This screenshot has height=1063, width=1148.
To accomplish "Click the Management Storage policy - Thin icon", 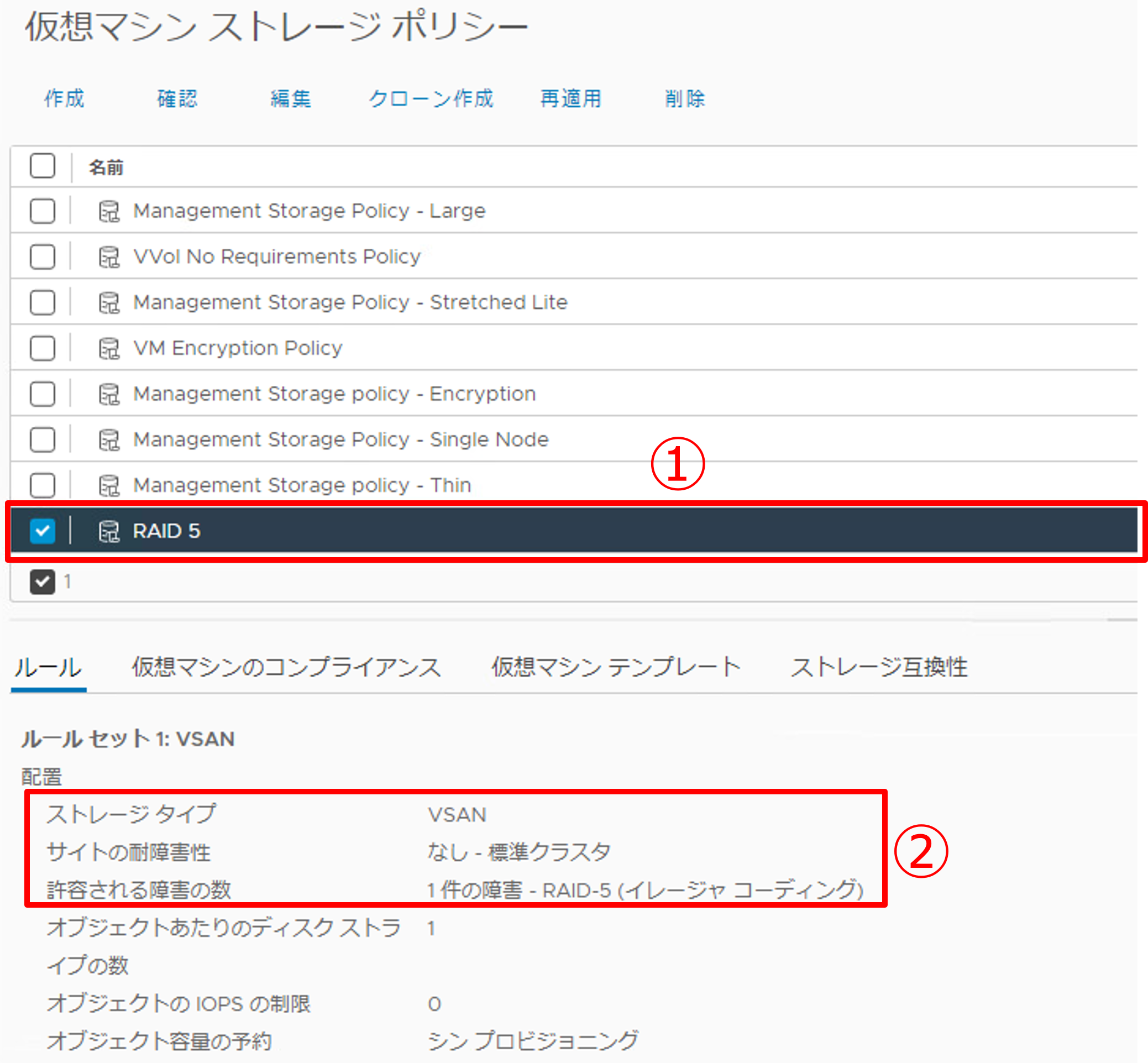I will click(109, 485).
